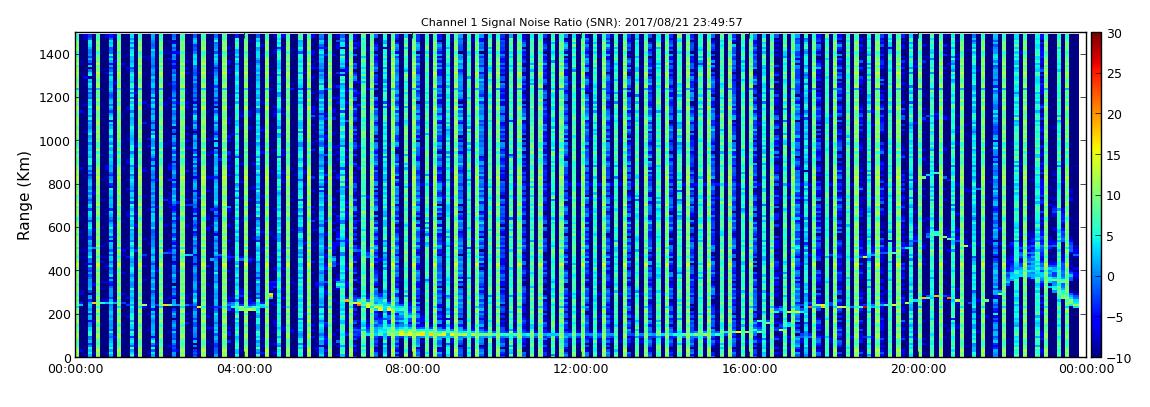Click the 20:00:00 time axis label

click(918, 369)
